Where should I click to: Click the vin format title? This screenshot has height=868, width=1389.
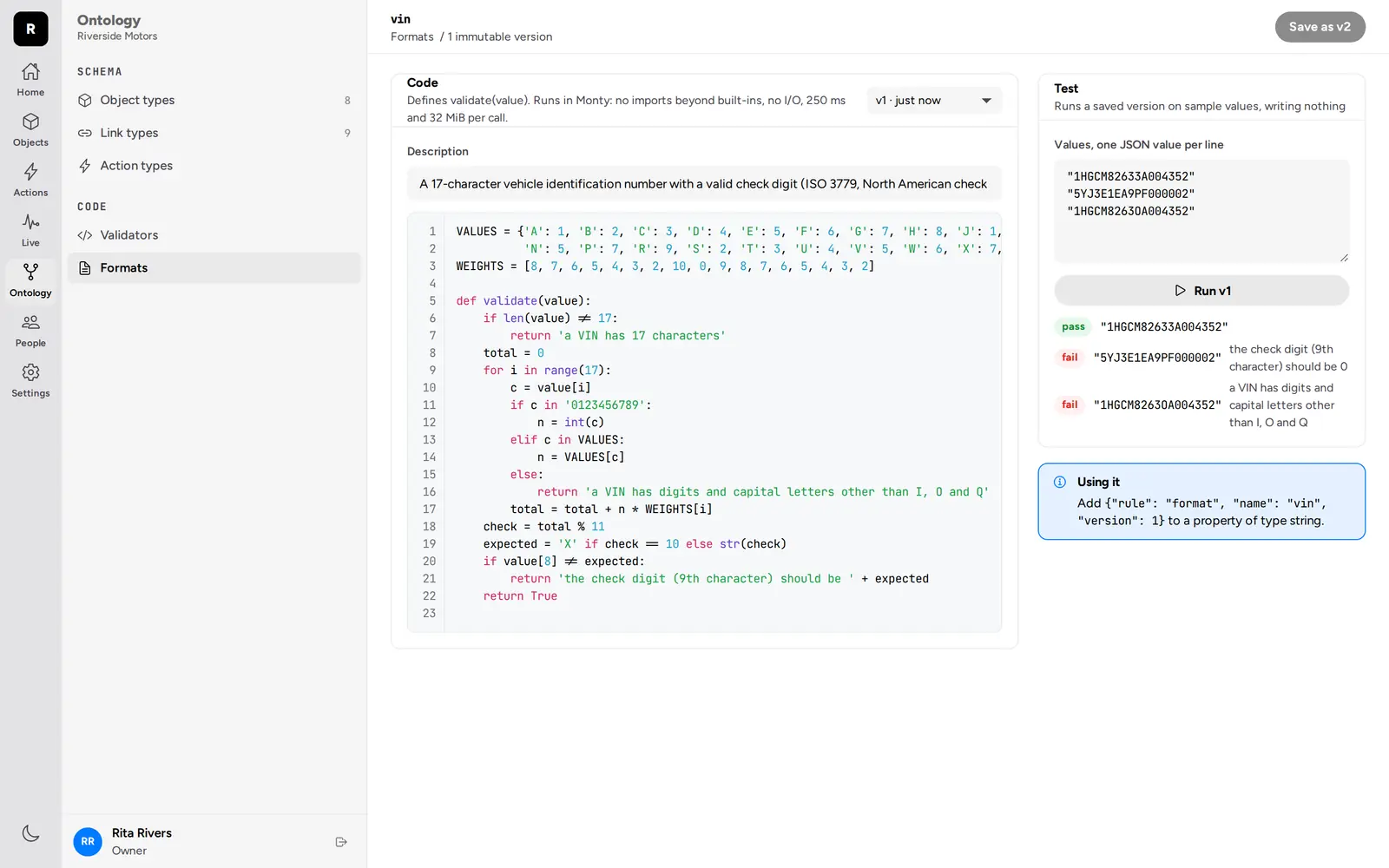[x=400, y=19]
